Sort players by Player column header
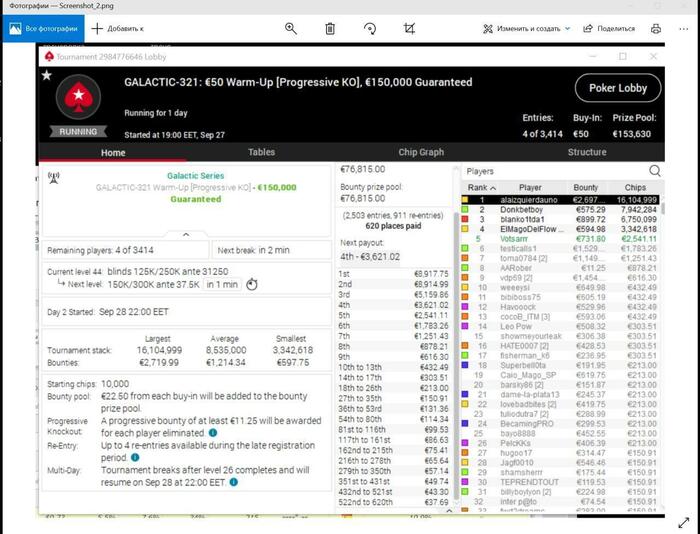 pyautogui.click(x=530, y=188)
